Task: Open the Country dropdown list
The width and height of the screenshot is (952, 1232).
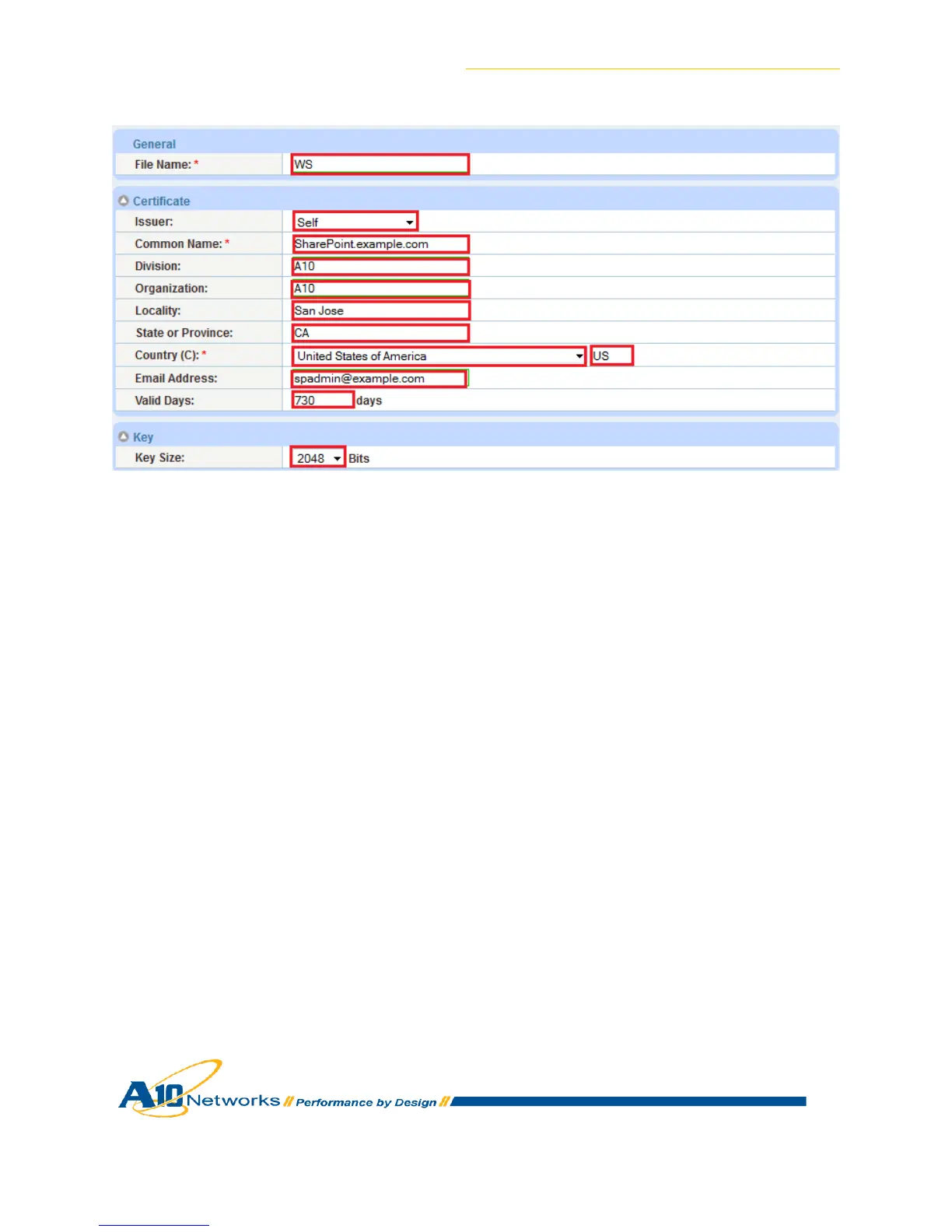Action: [x=439, y=356]
